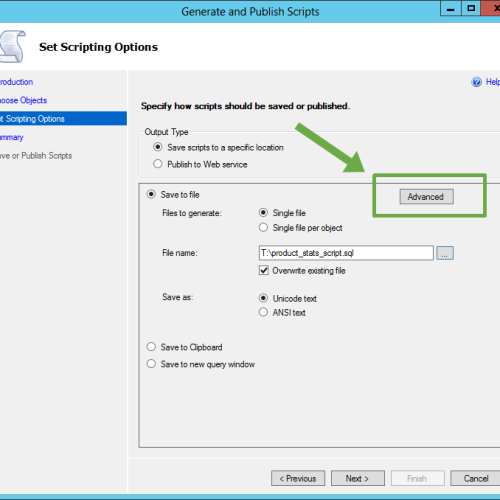Open the Advanced scripting options
500x500 pixels.
pyautogui.click(x=426, y=197)
